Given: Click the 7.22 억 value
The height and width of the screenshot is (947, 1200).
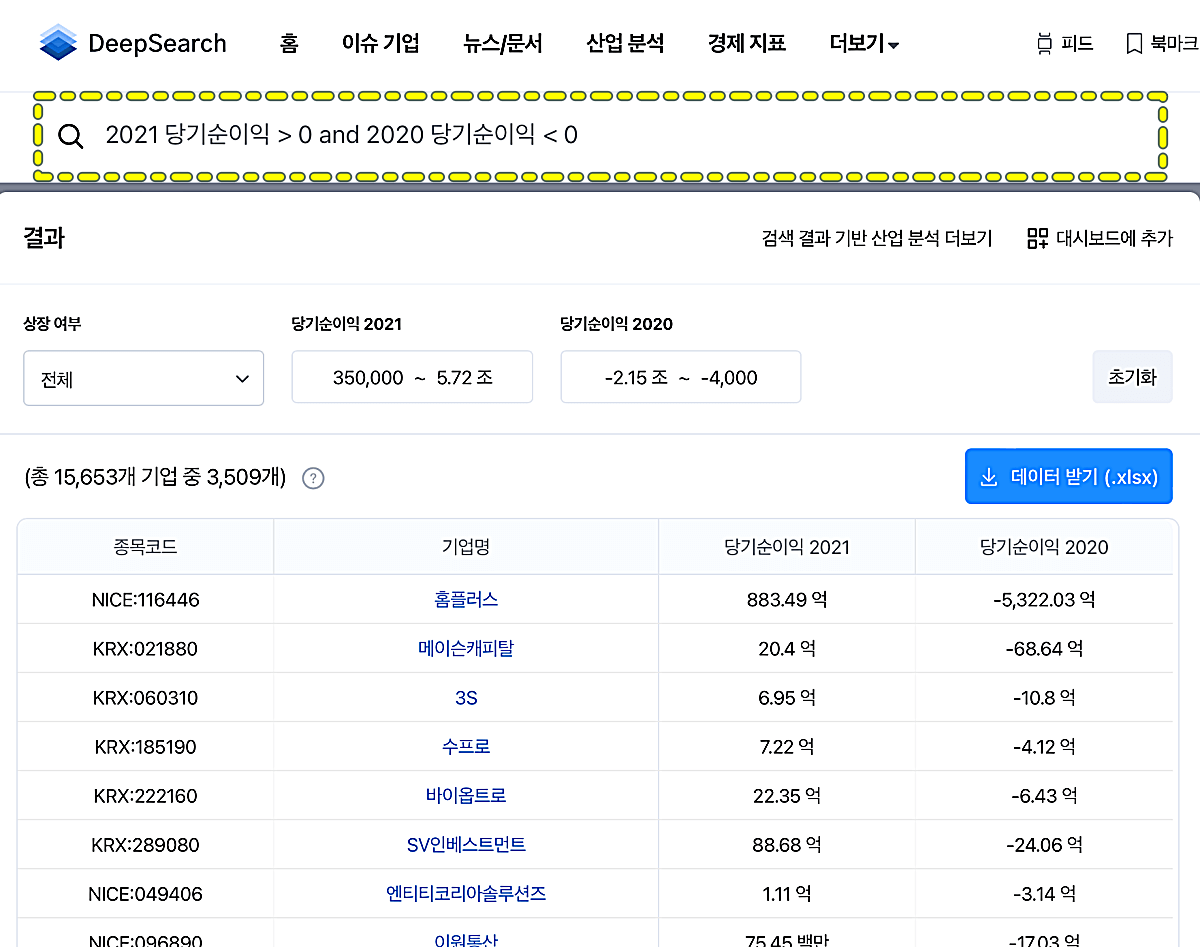Looking at the screenshot, I should [787, 747].
